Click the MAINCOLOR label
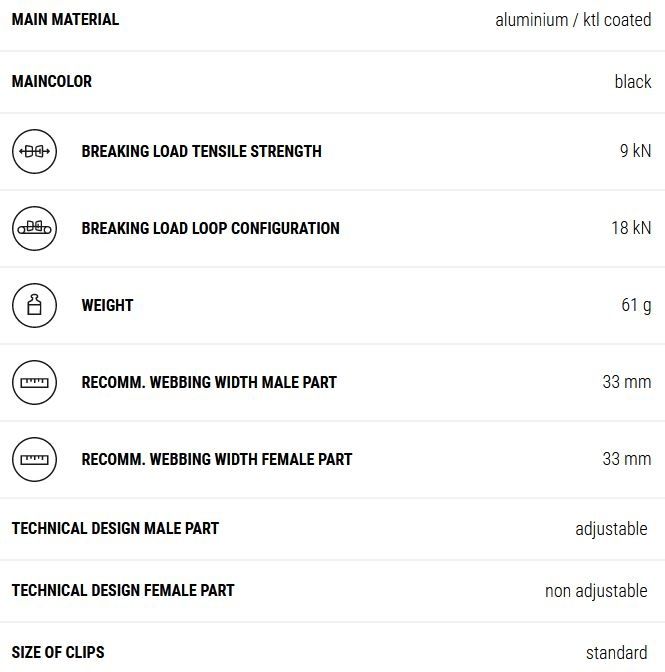This screenshot has width=665, height=672. (52, 81)
